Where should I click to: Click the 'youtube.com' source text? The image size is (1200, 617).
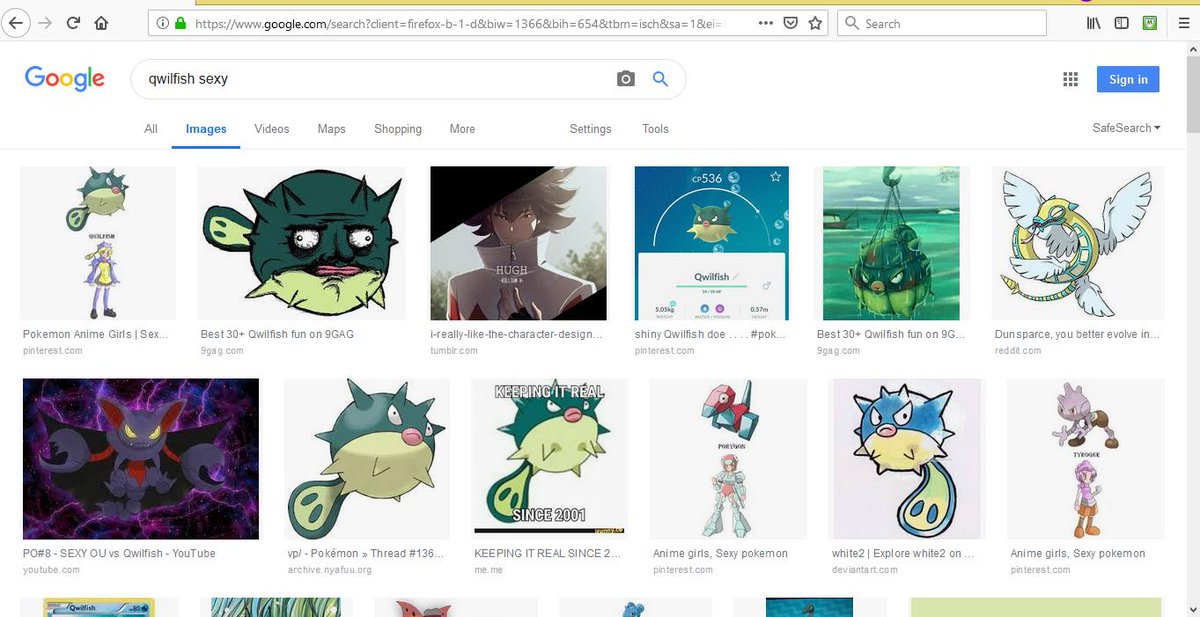pos(50,570)
